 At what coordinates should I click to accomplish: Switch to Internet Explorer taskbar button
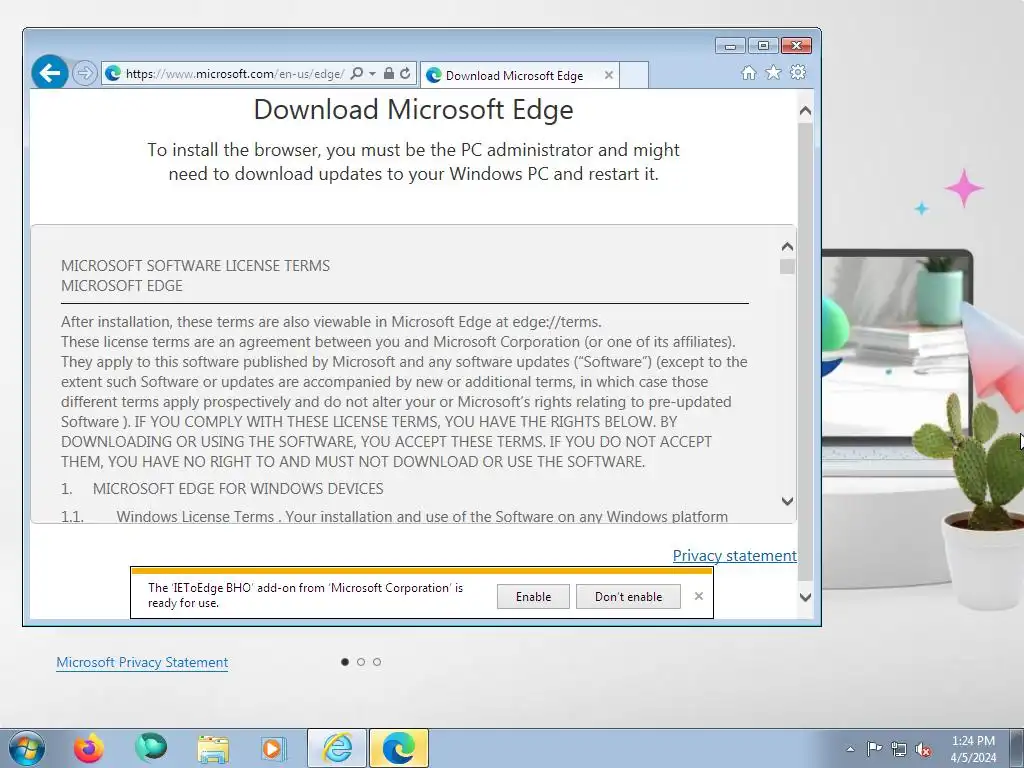click(337, 748)
